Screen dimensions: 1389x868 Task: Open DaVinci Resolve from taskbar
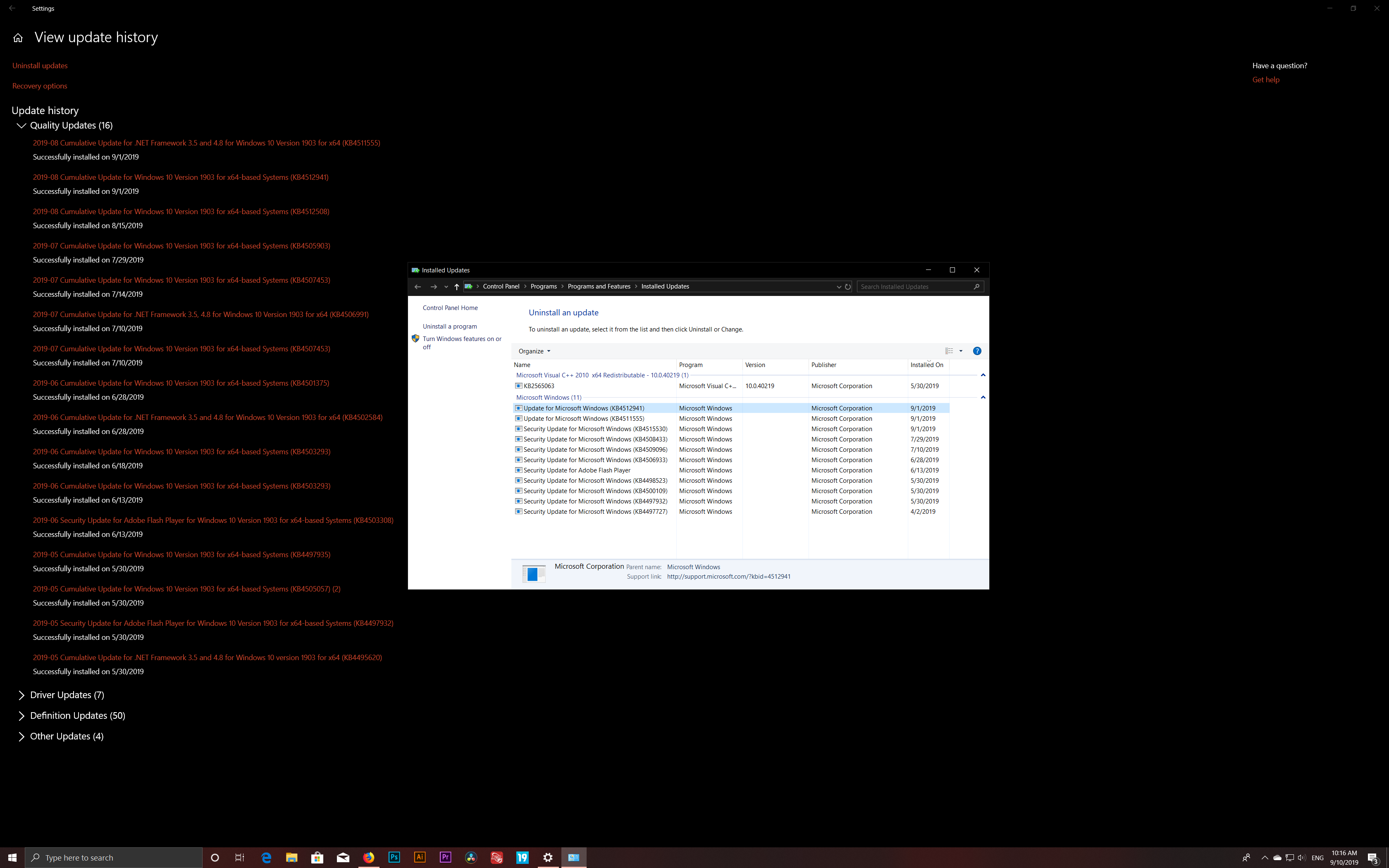coord(471,858)
